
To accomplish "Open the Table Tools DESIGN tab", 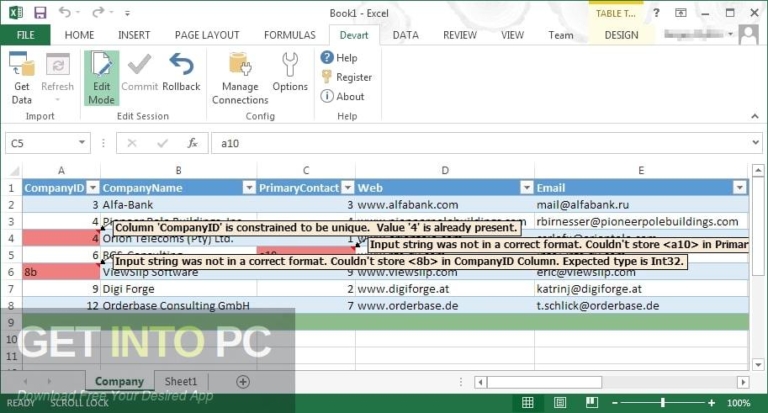I will click(x=621, y=35).
